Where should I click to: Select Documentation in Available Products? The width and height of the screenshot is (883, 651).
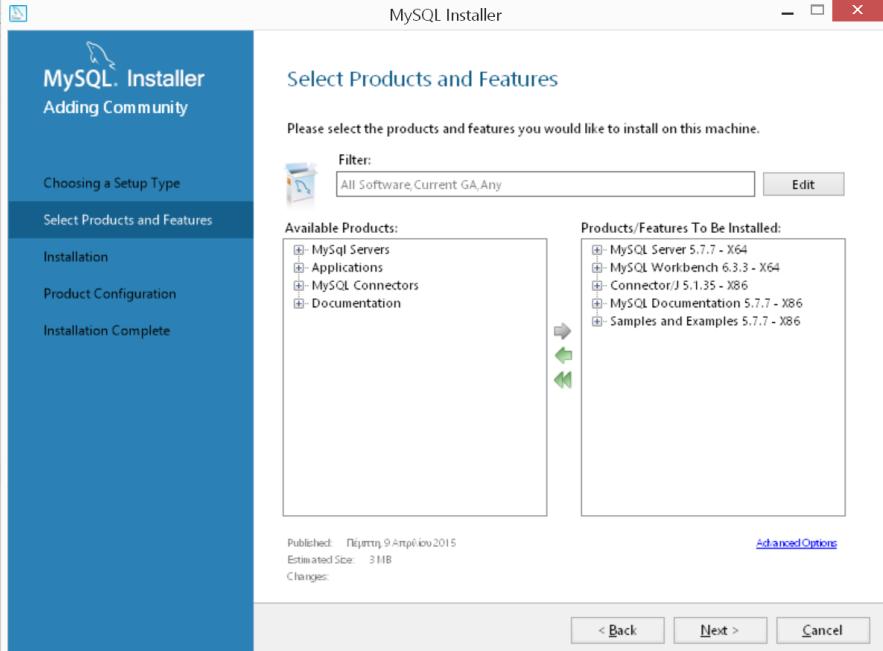coord(356,304)
